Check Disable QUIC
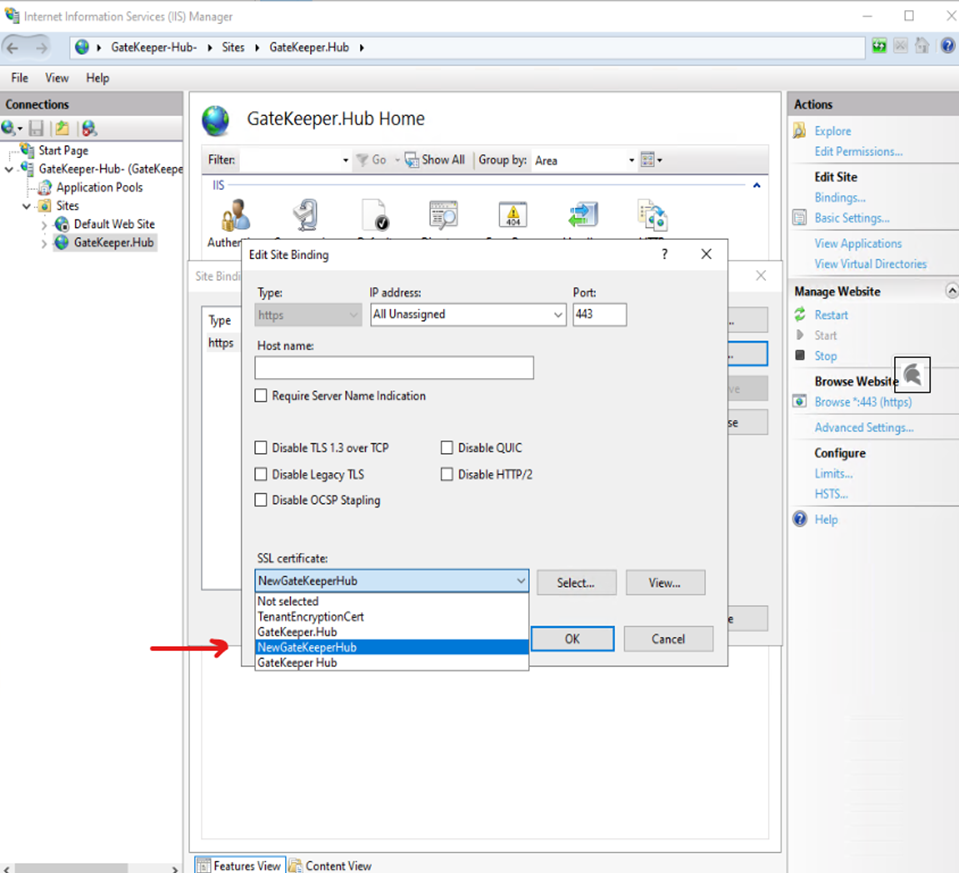 coord(447,448)
